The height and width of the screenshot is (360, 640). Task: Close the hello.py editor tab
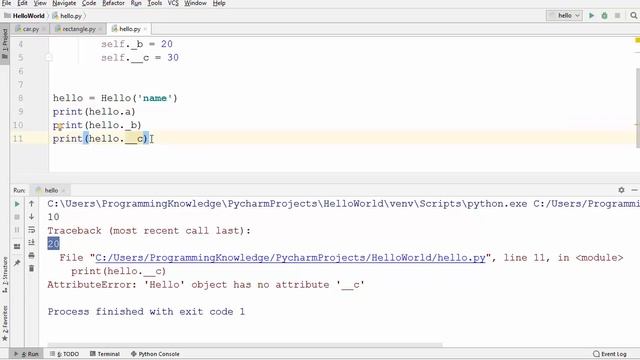click(x=145, y=29)
